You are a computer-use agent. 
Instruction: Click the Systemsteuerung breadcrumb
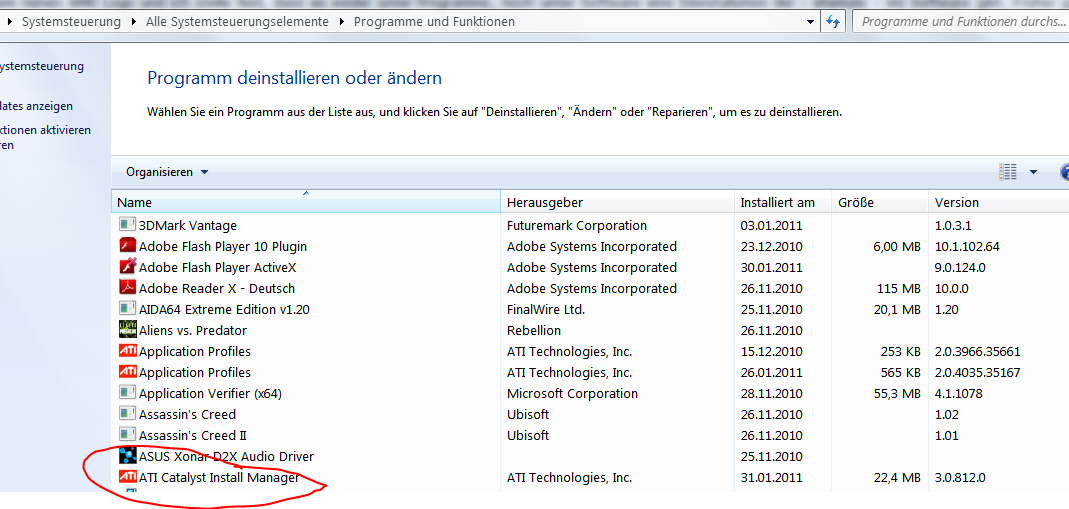(x=71, y=22)
